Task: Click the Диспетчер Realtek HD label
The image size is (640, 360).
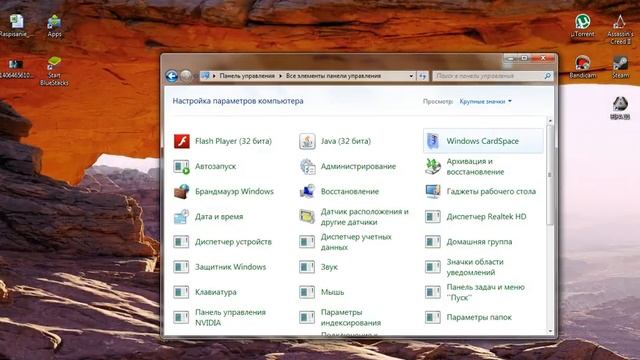Action: [486, 217]
